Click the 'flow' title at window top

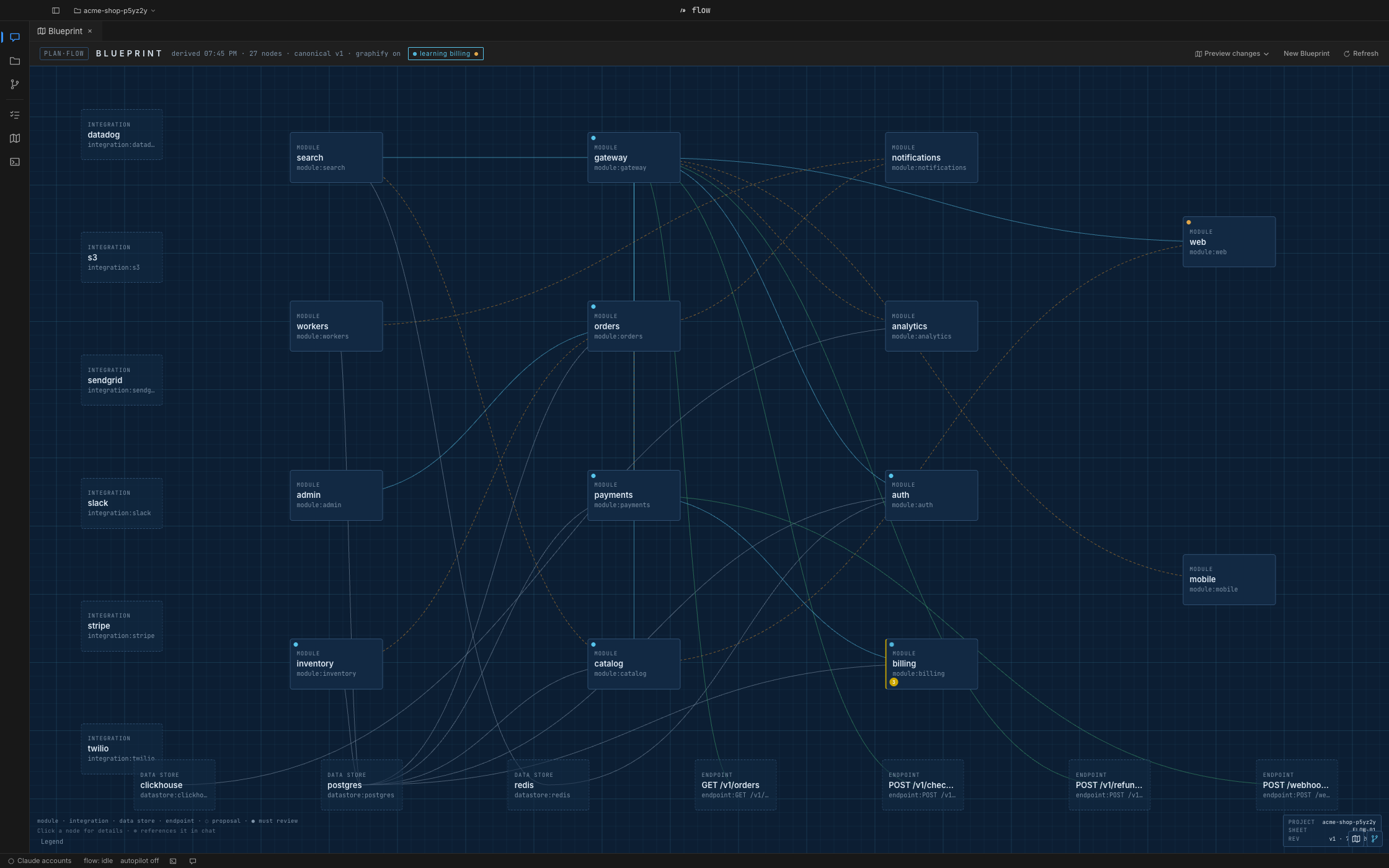coord(701,11)
